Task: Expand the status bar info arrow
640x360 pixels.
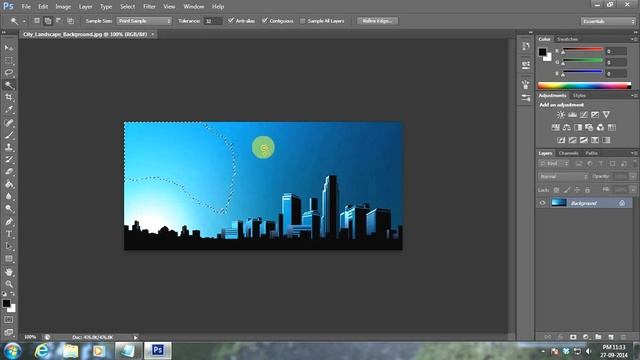Action: pyautogui.click(x=136, y=337)
